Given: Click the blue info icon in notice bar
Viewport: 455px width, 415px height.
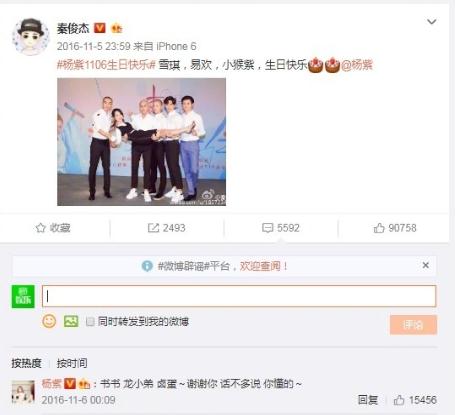Looking at the screenshot, I should click(147, 266).
